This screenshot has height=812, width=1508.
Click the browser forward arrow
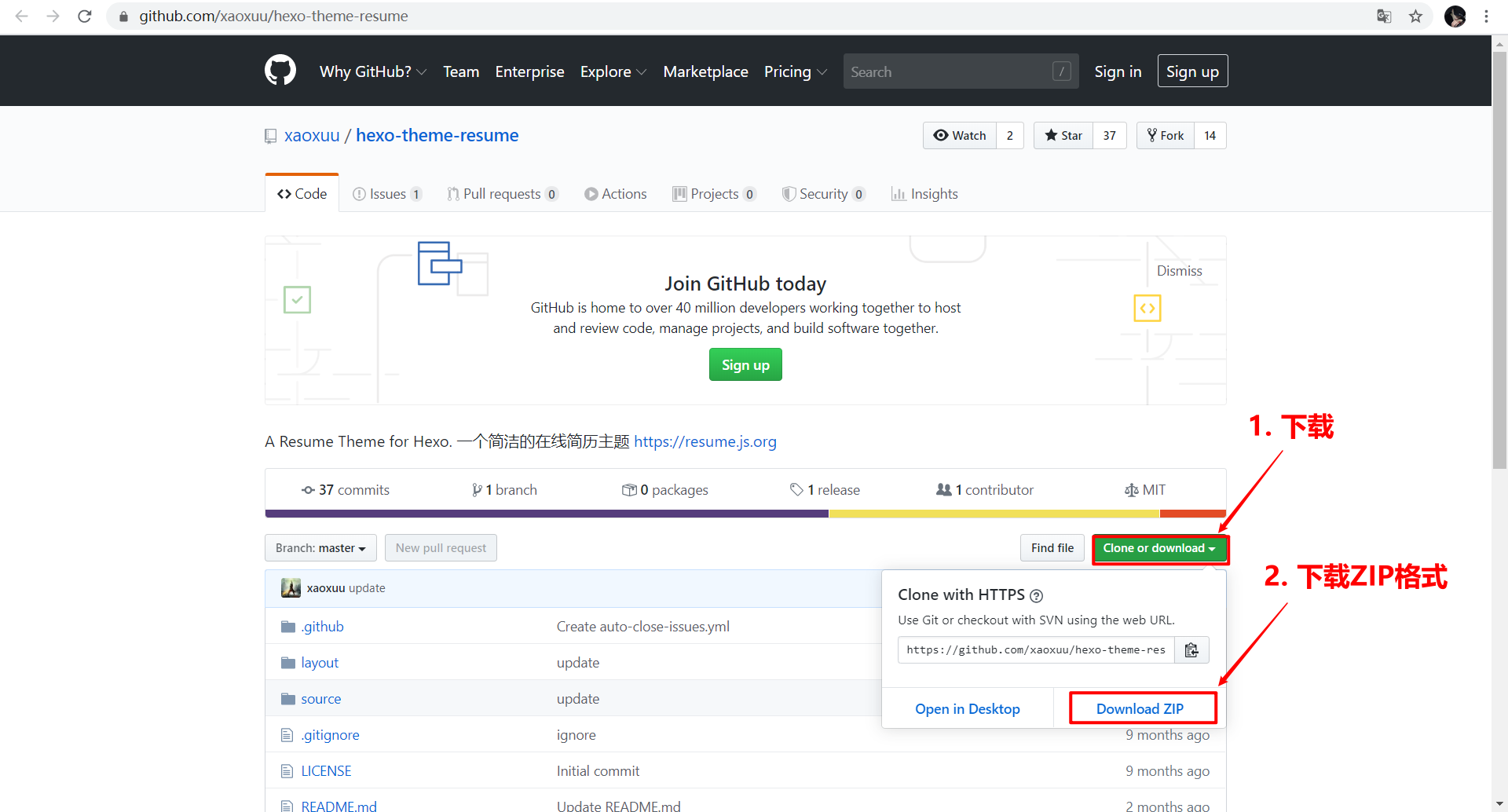(x=53, y=16)
